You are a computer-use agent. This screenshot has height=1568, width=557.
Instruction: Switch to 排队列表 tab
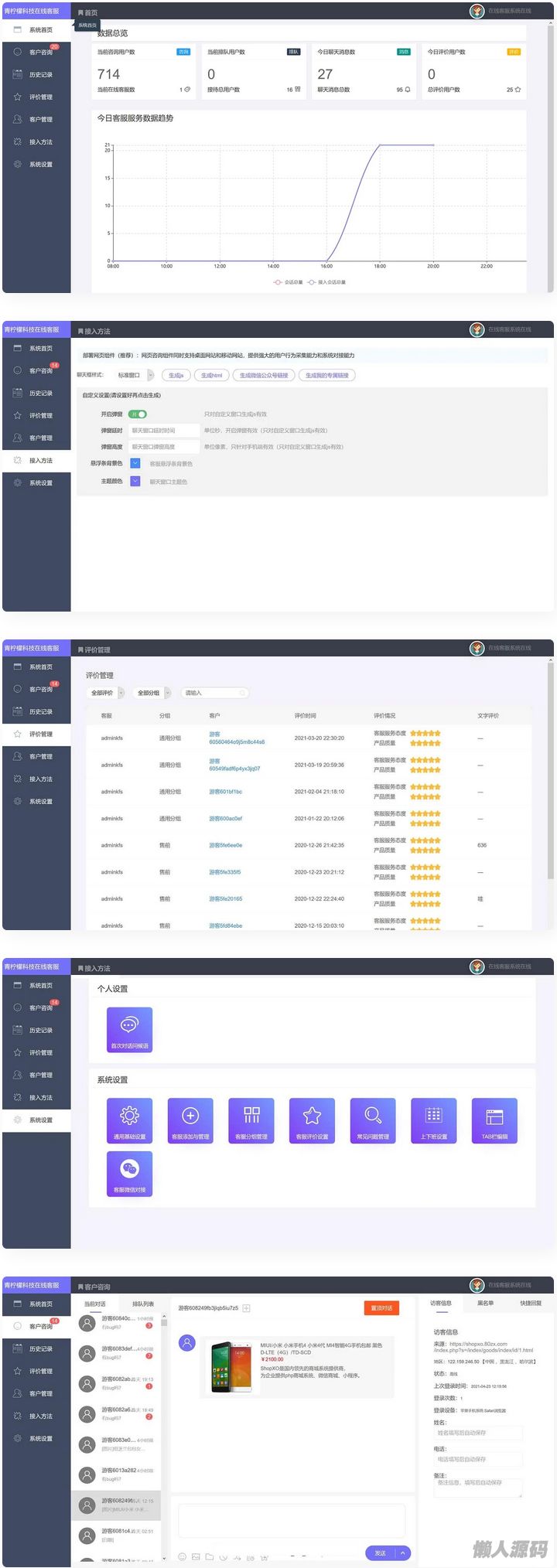pos(143,1304)
